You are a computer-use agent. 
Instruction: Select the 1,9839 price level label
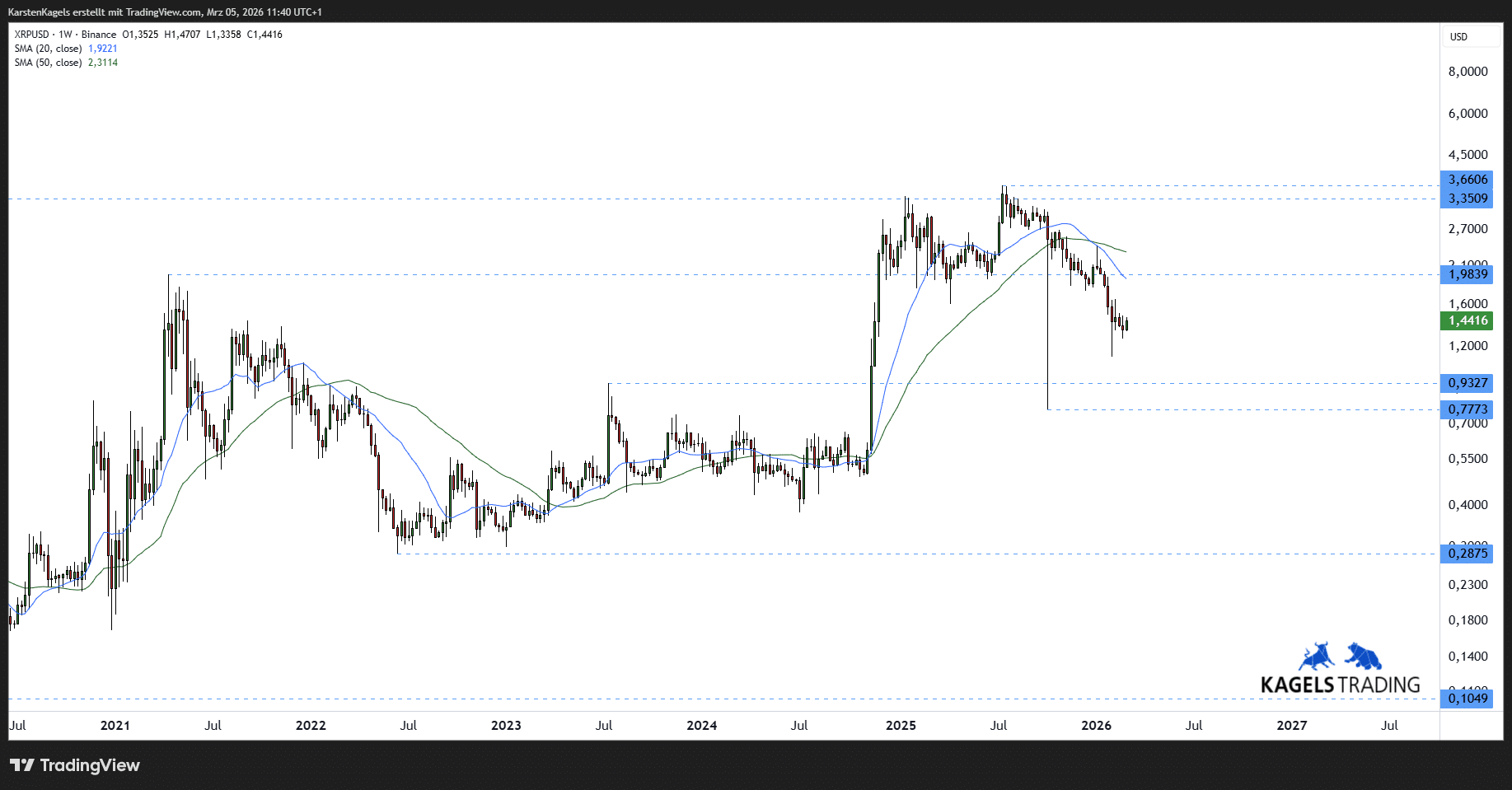tap(1468, 274)
